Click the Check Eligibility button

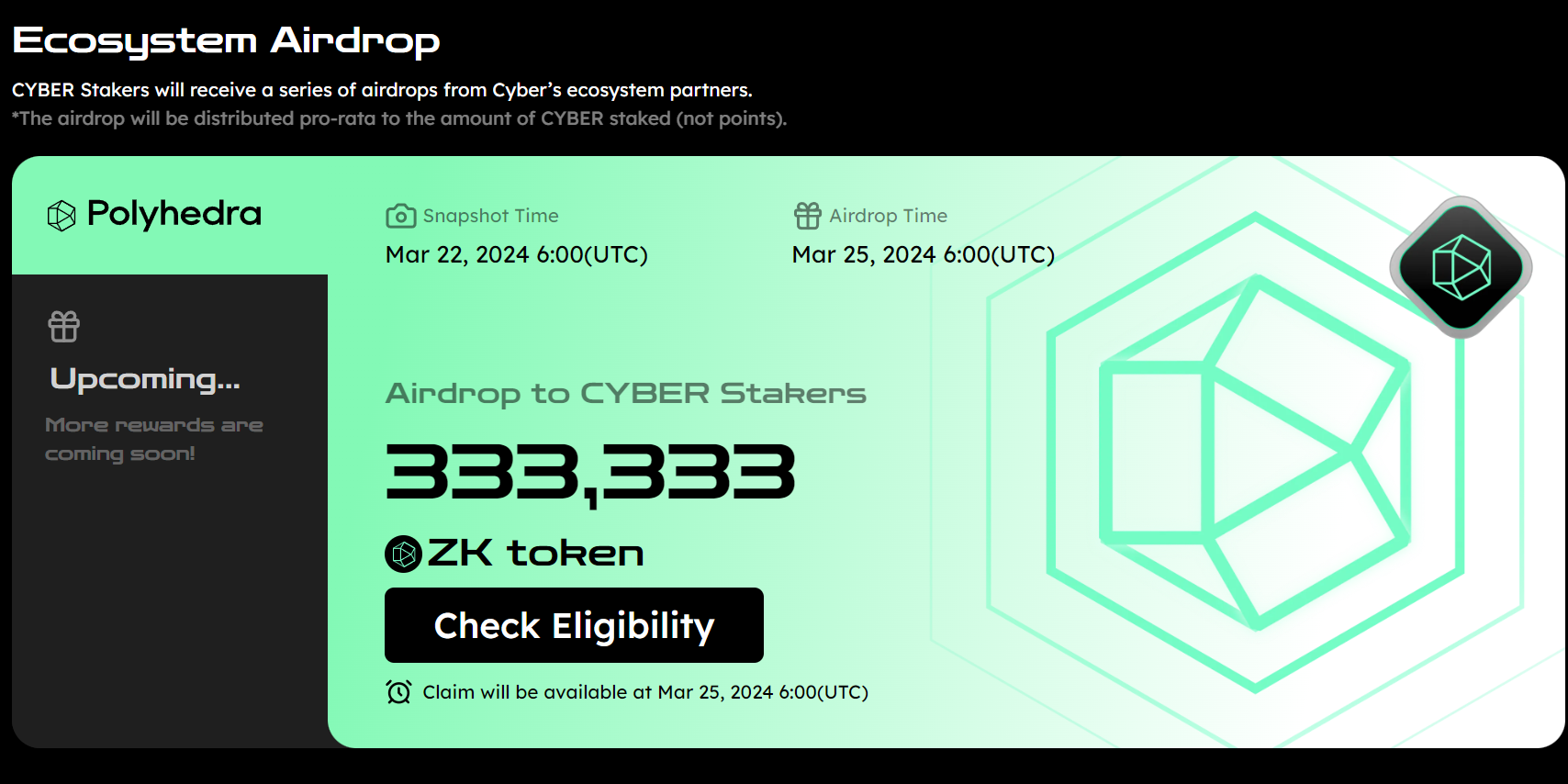574,625
